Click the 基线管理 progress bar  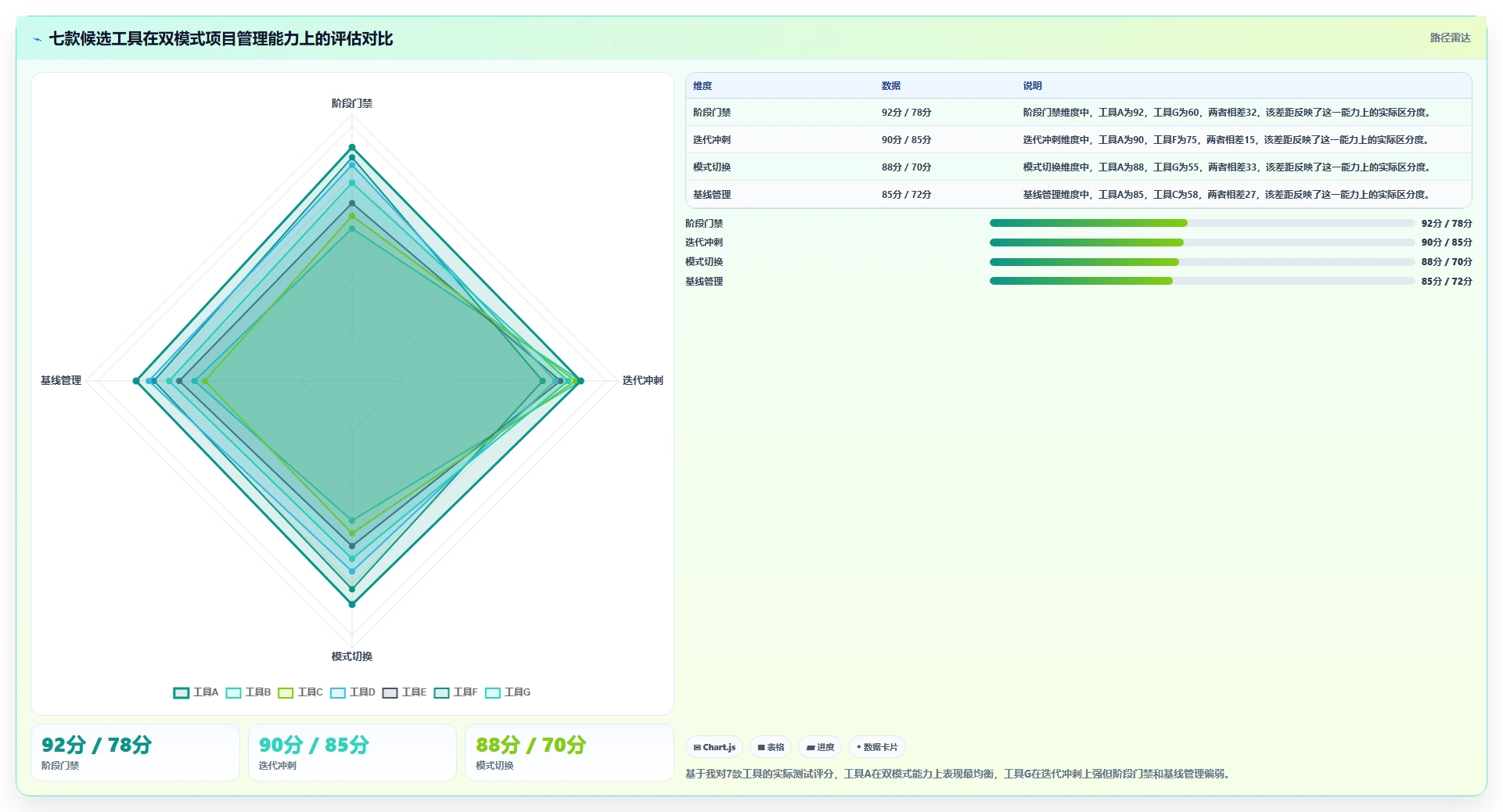tap(1202, 281)
